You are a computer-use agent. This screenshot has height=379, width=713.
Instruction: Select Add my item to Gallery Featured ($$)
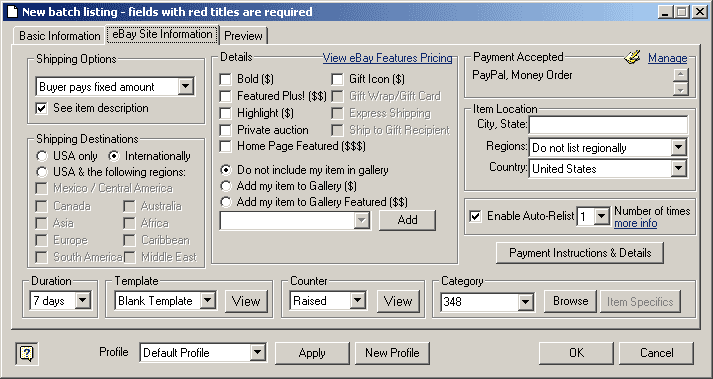(226, 202)
